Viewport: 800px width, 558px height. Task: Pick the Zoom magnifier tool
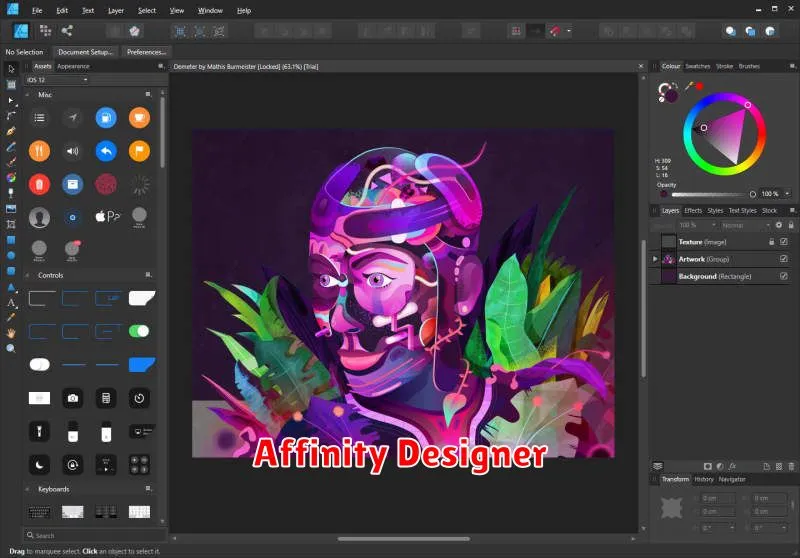click(x=11, y=348)
